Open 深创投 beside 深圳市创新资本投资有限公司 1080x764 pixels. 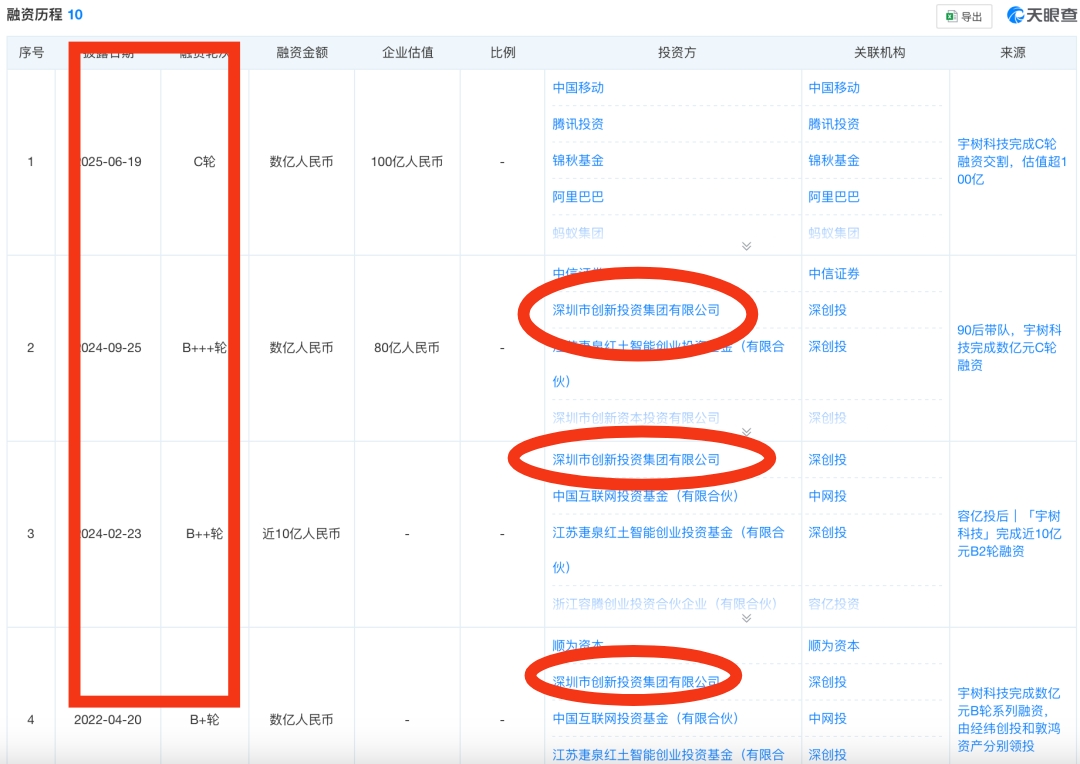tap(827, 417)
